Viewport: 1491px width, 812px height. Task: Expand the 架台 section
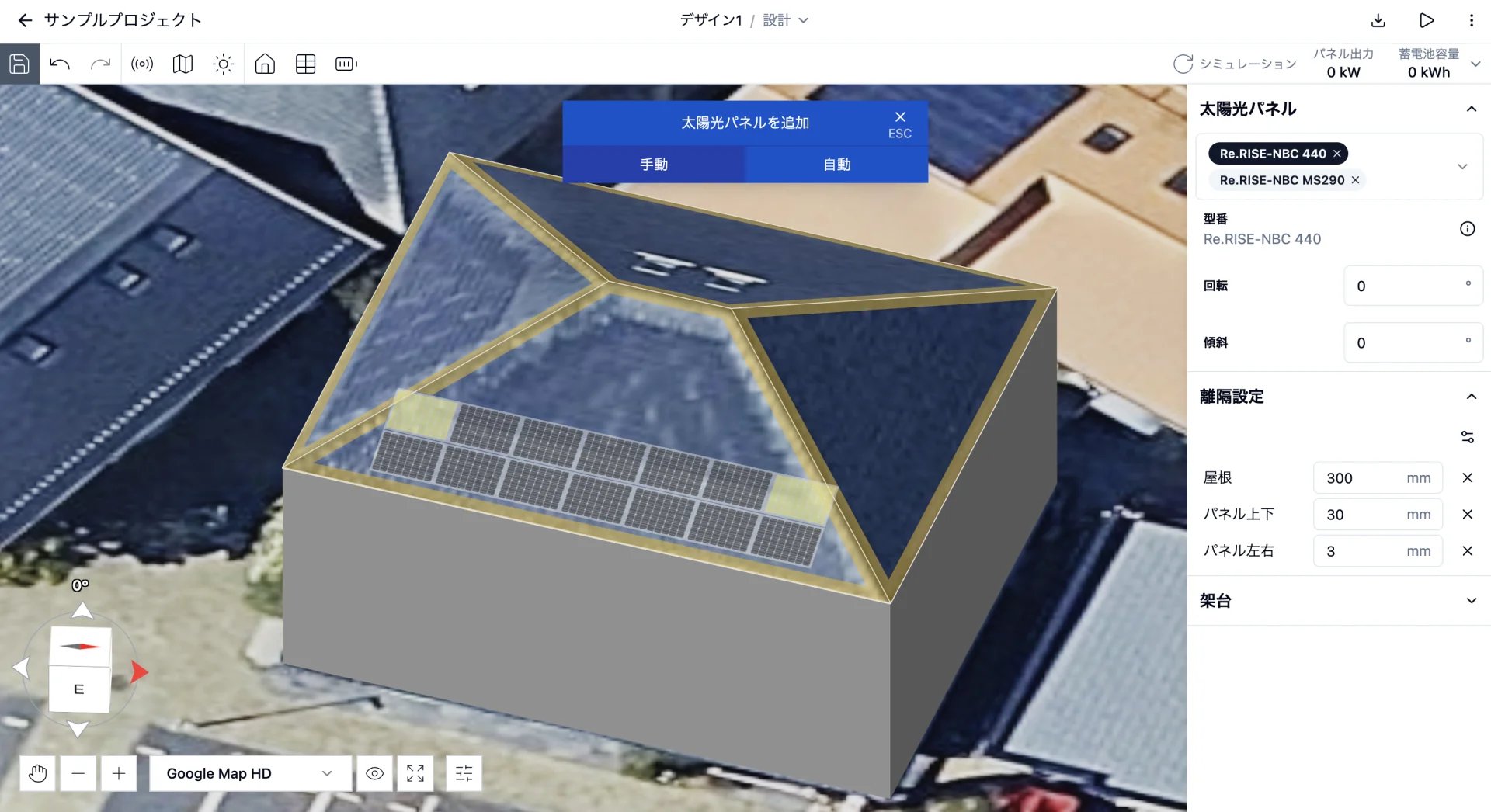point(1471,601)
